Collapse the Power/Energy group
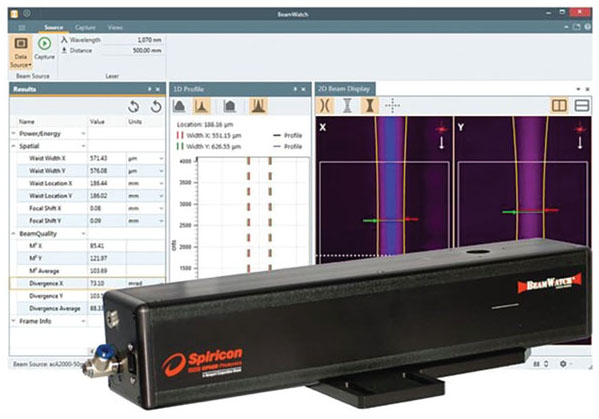Viewport: 599px width, 419px height. (14, 134)
